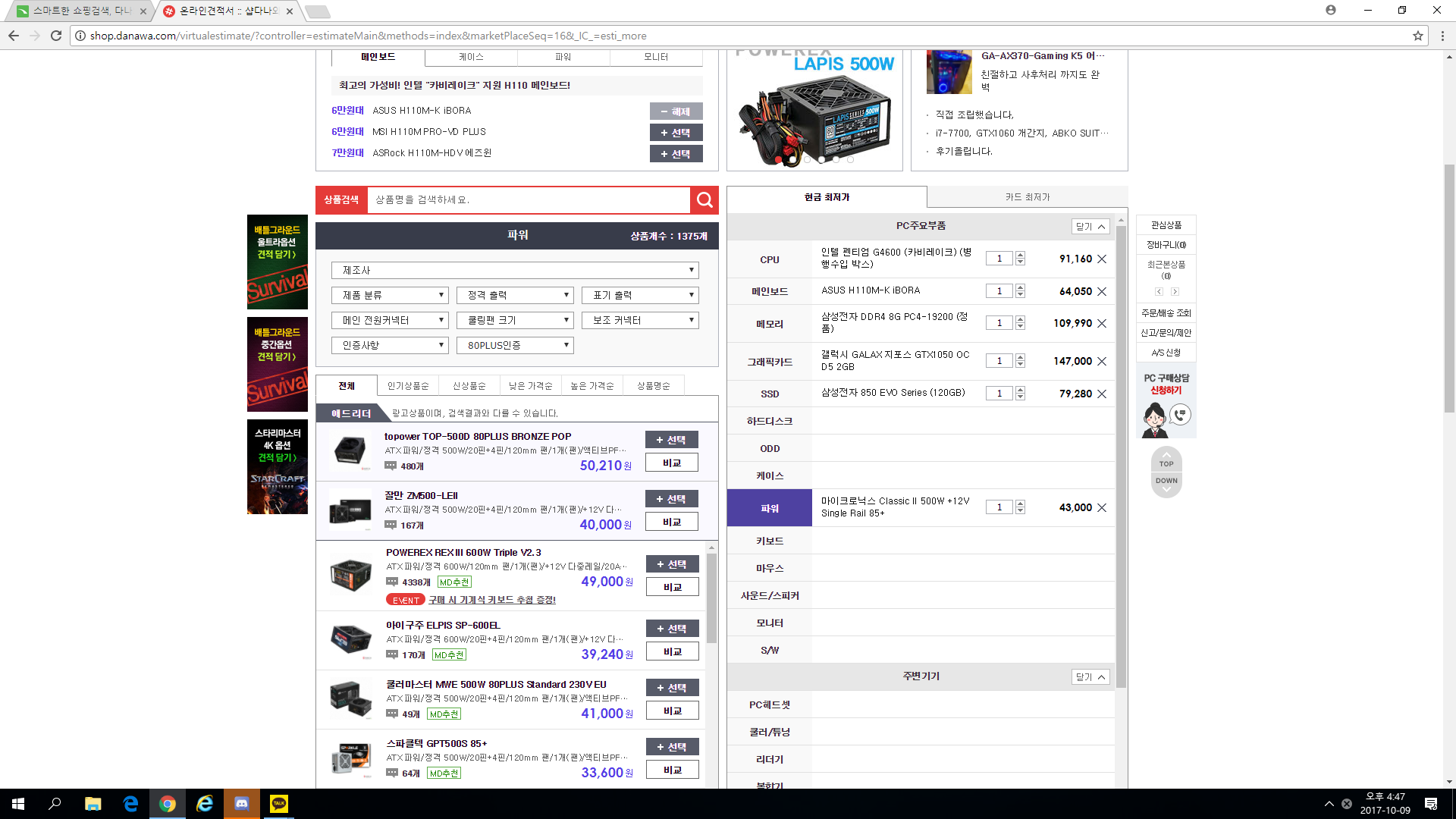Open the 제품 분류 dropdown
This screenshot has width=1456, height=819.
tap(390, 296)
